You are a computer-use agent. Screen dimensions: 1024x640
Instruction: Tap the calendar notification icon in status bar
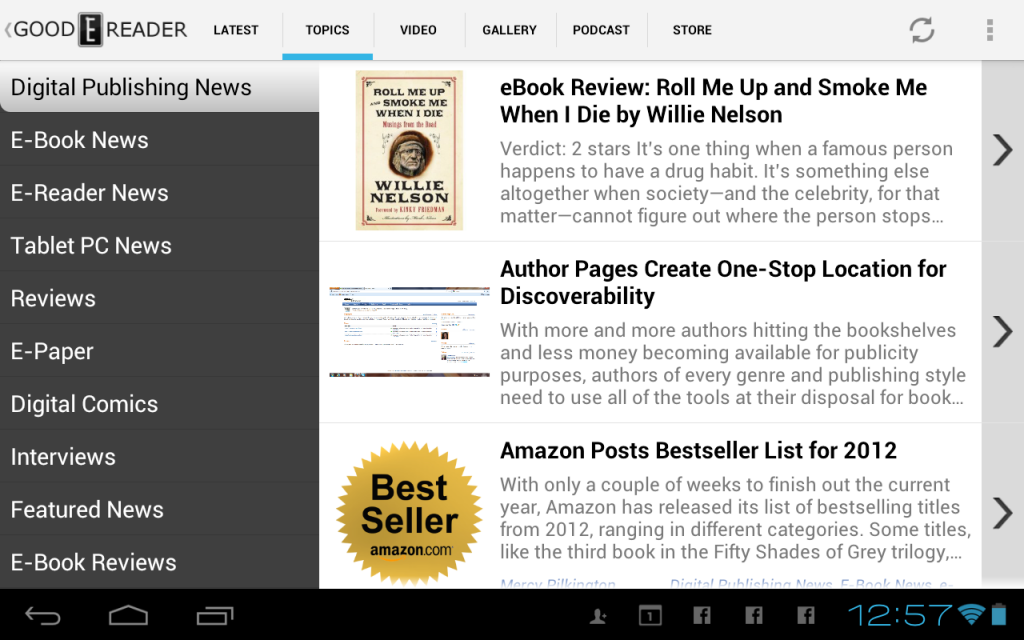[650, 615]
